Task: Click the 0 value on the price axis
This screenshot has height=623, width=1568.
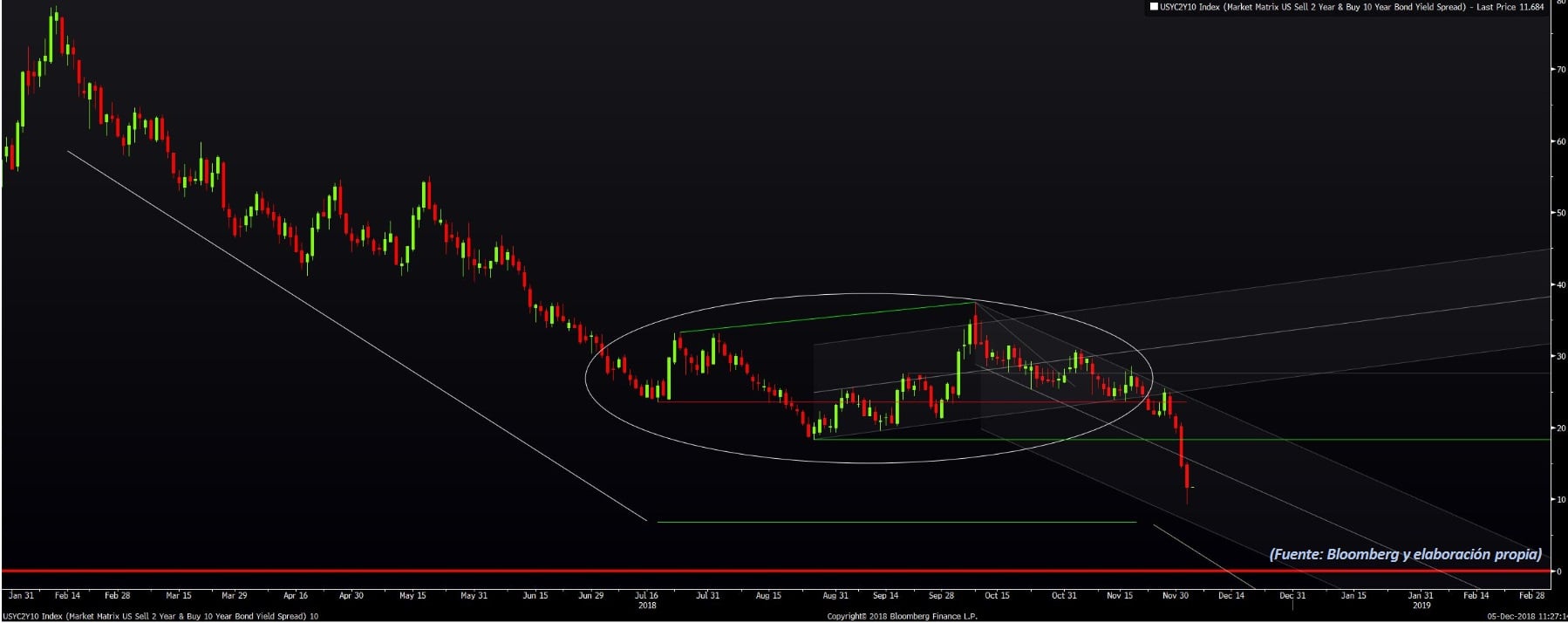Action: coord(1559,572)
